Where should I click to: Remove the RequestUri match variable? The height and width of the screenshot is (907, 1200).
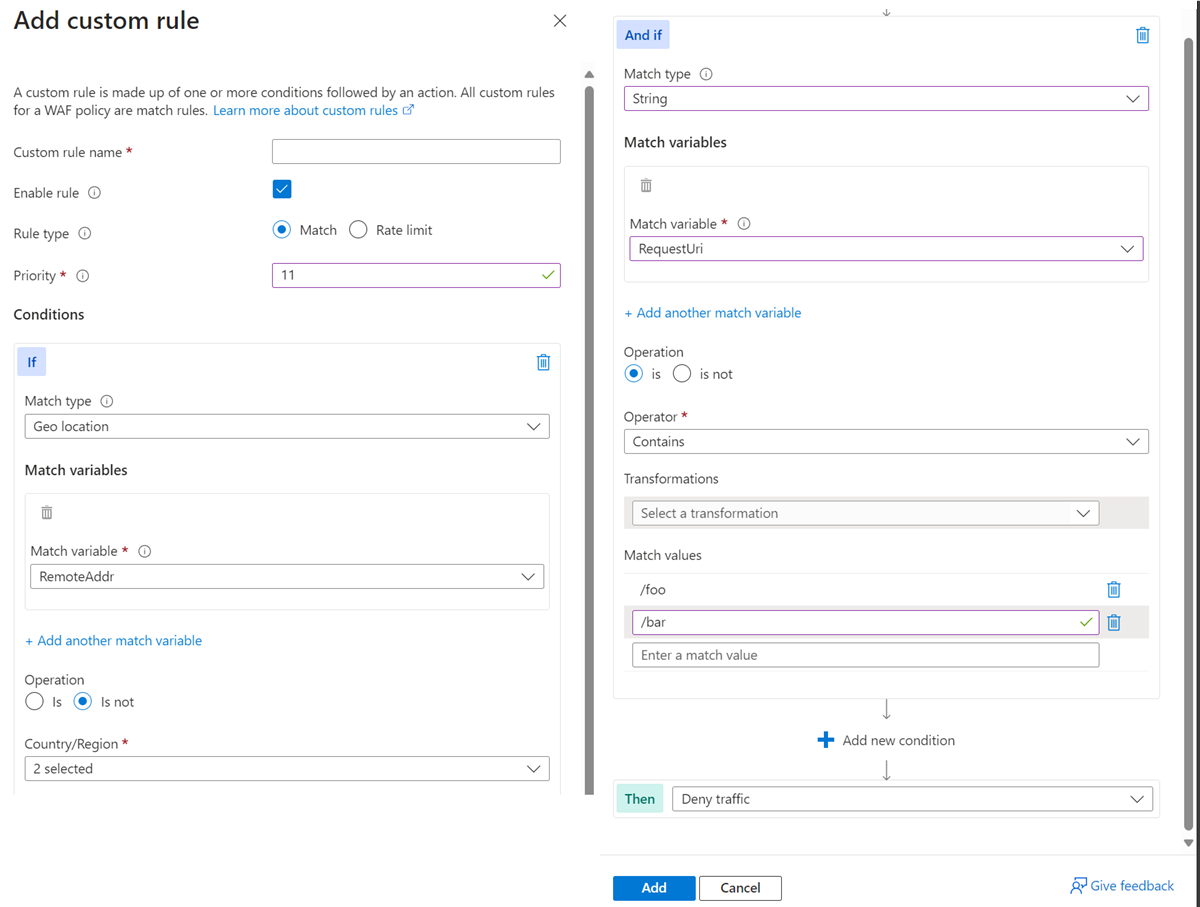tap(646, 186)
